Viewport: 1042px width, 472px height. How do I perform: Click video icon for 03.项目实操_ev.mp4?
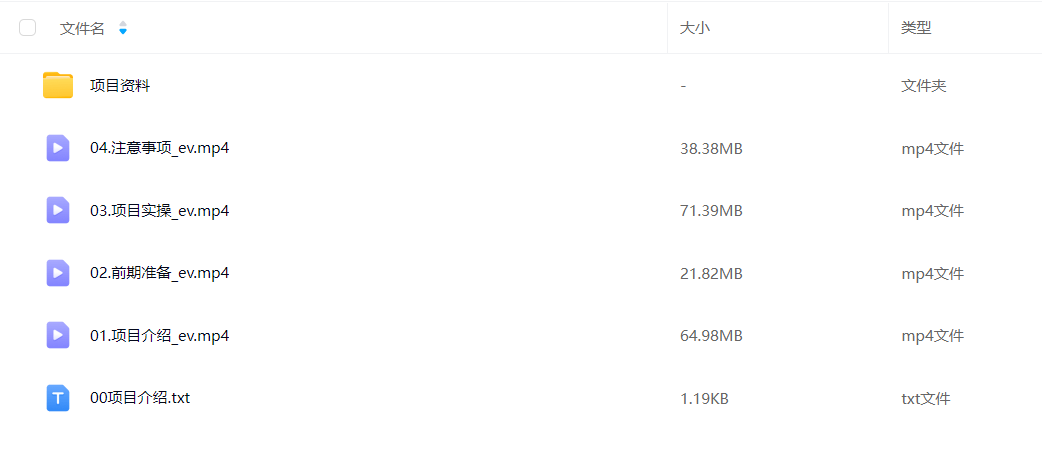[x=58, y=211]
